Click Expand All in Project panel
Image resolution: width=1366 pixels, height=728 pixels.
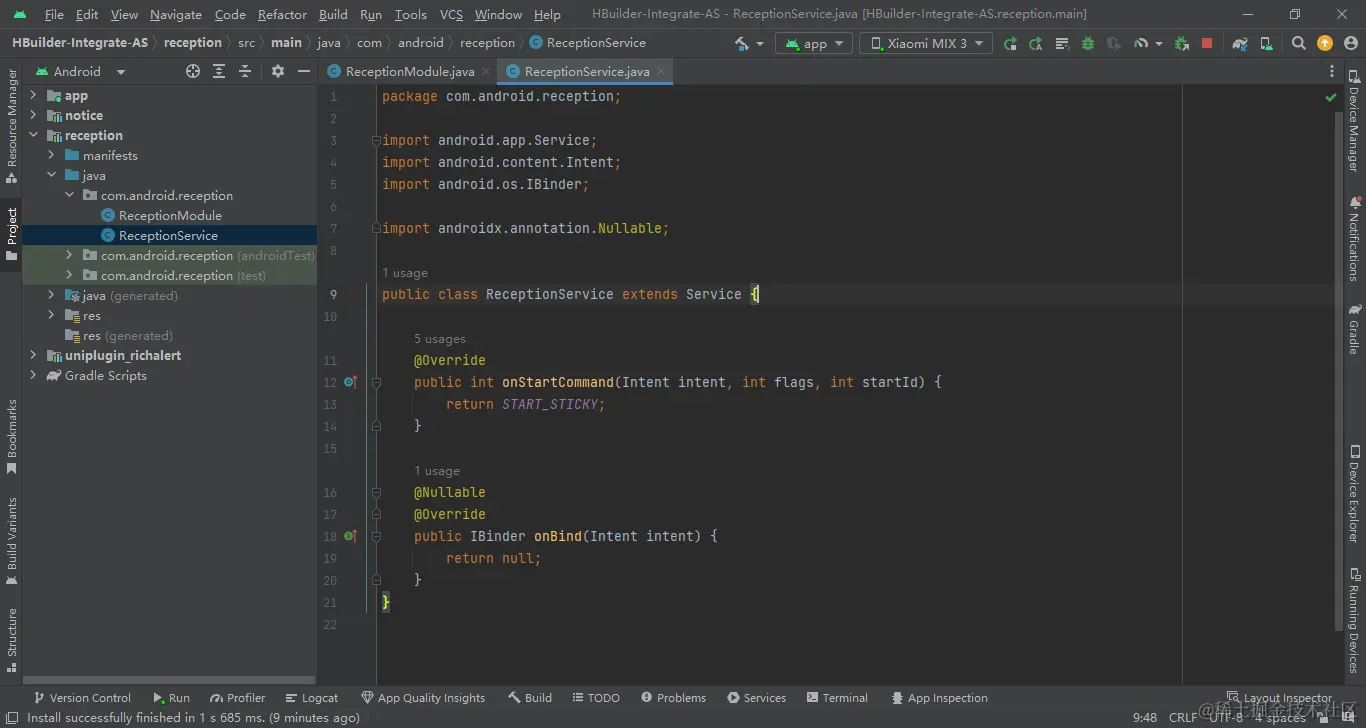(219, 71)
